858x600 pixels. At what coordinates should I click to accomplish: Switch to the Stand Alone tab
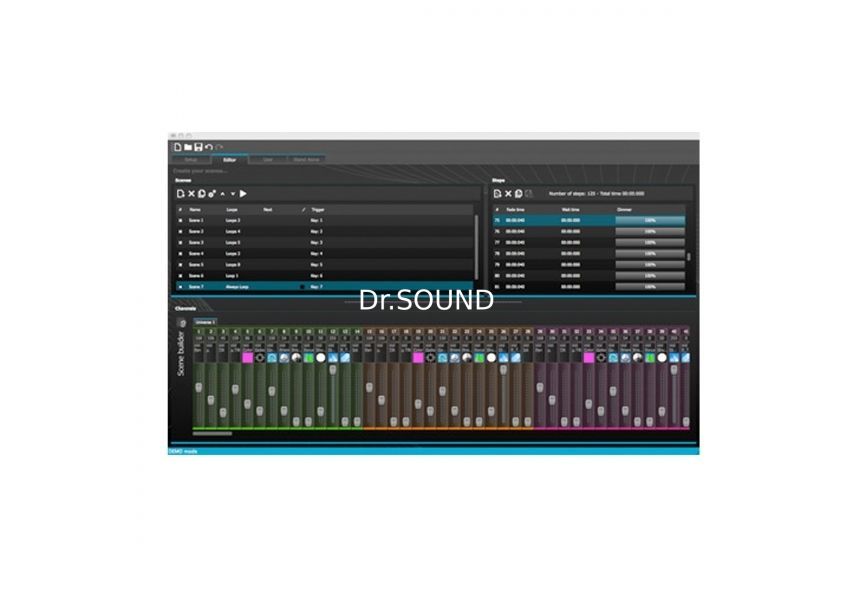point(306,160)
